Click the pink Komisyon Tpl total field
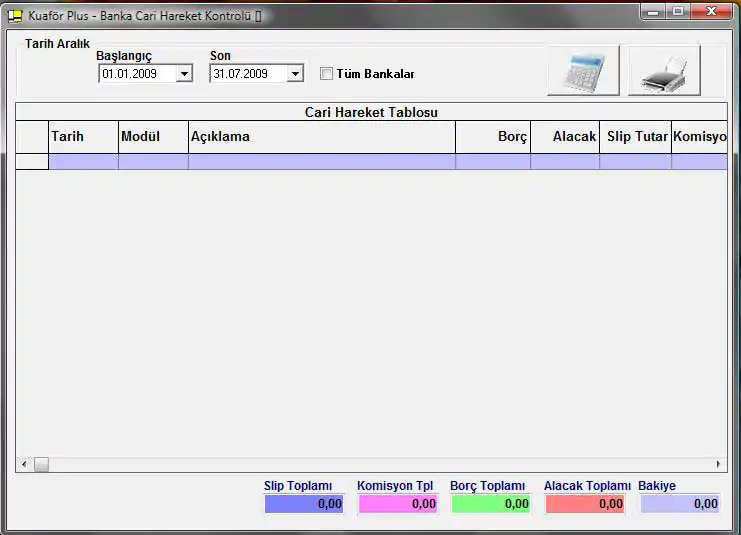This screenshot has height=535, width=741. [397, 504]
